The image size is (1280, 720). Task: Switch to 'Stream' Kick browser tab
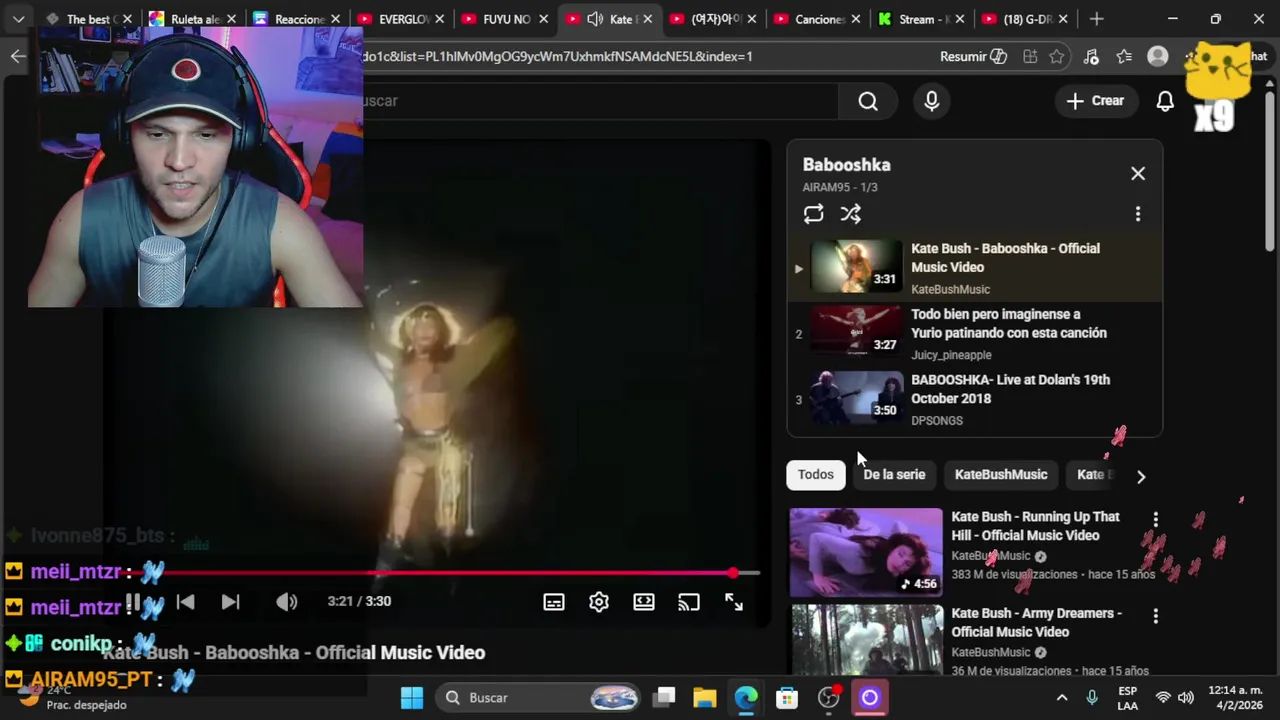point(922,19)
